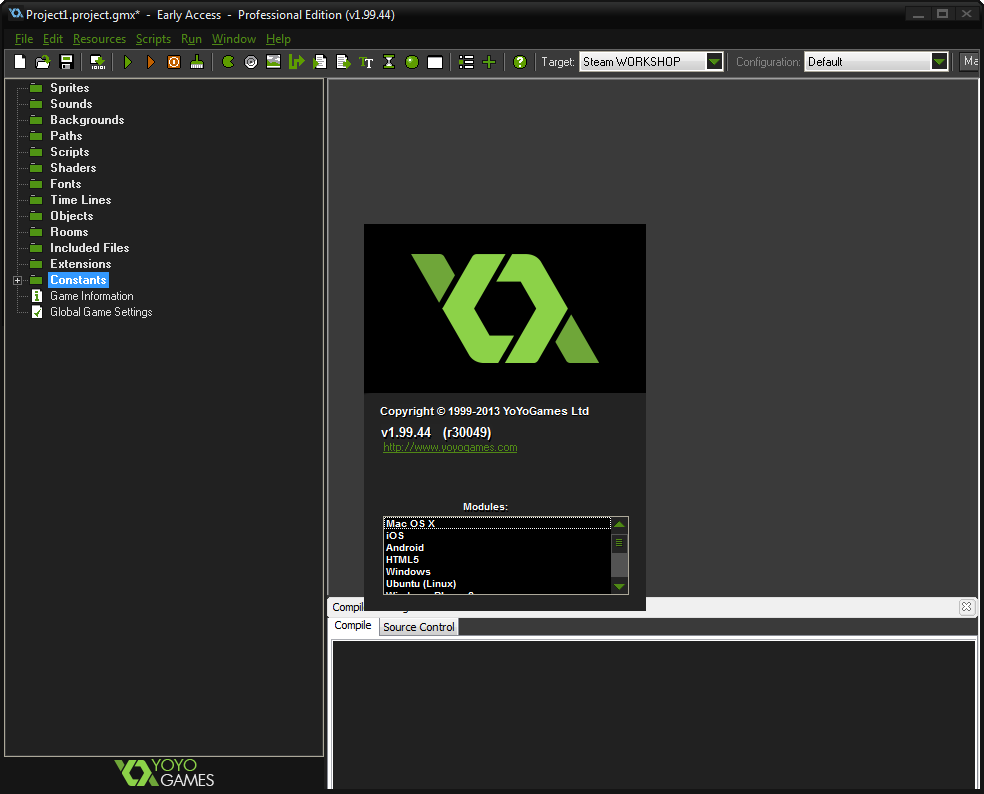The height and width of the screenshot is (794, 984).
Task: Open an existing project
Action: [x=43, y=62]
